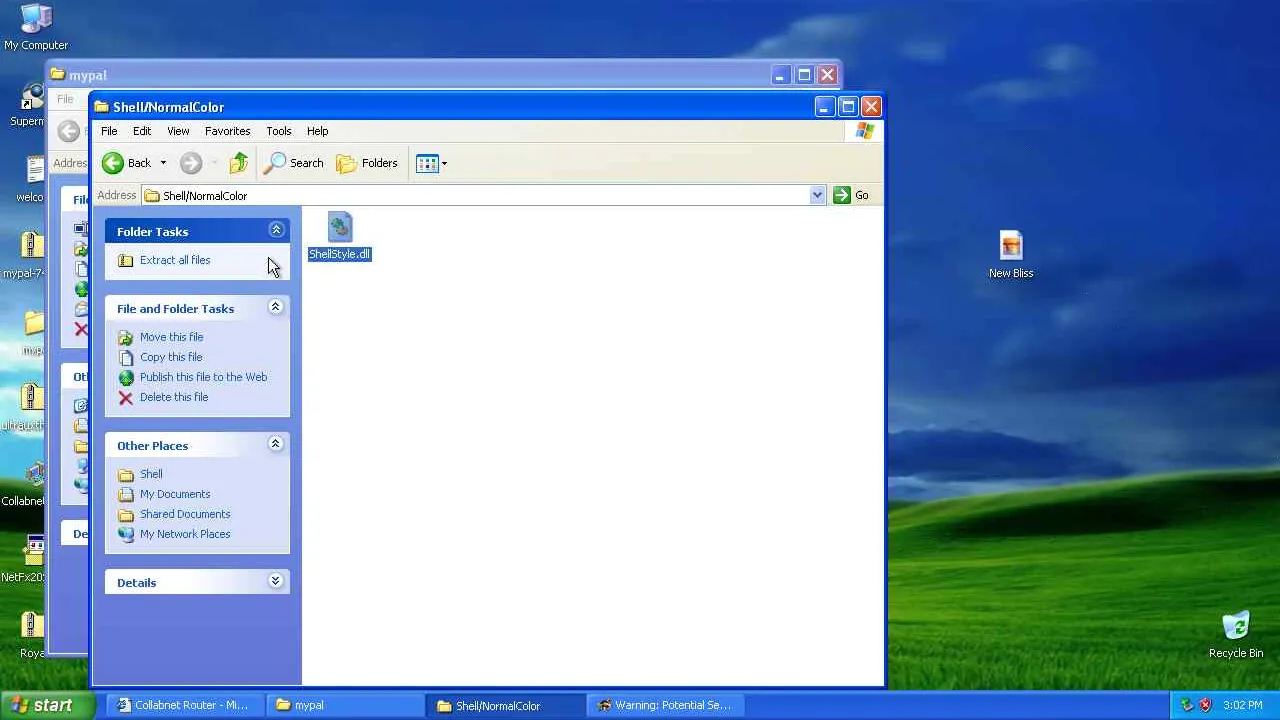1280x720 pixels.
Task: Click the My Network Places icon
Action: point(126,534)
